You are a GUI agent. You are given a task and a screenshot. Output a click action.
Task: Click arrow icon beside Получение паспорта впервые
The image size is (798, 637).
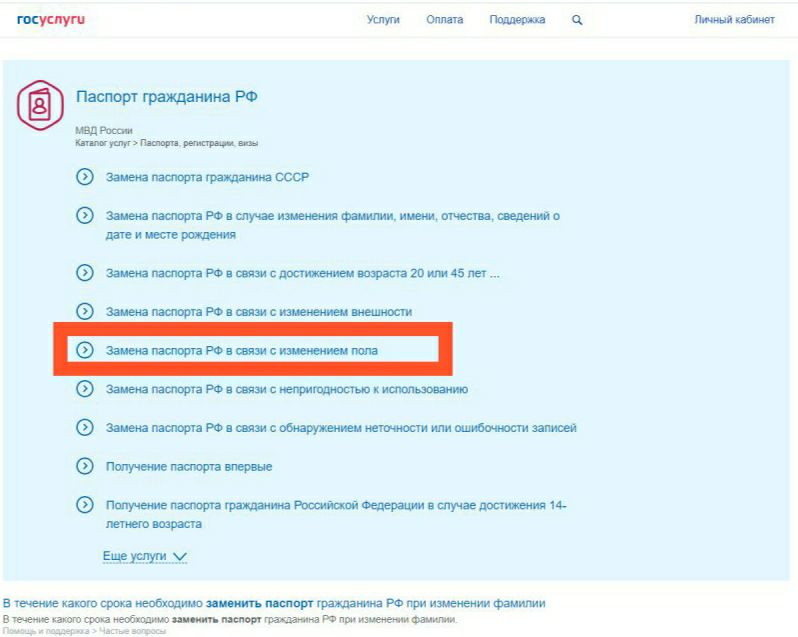85,466
